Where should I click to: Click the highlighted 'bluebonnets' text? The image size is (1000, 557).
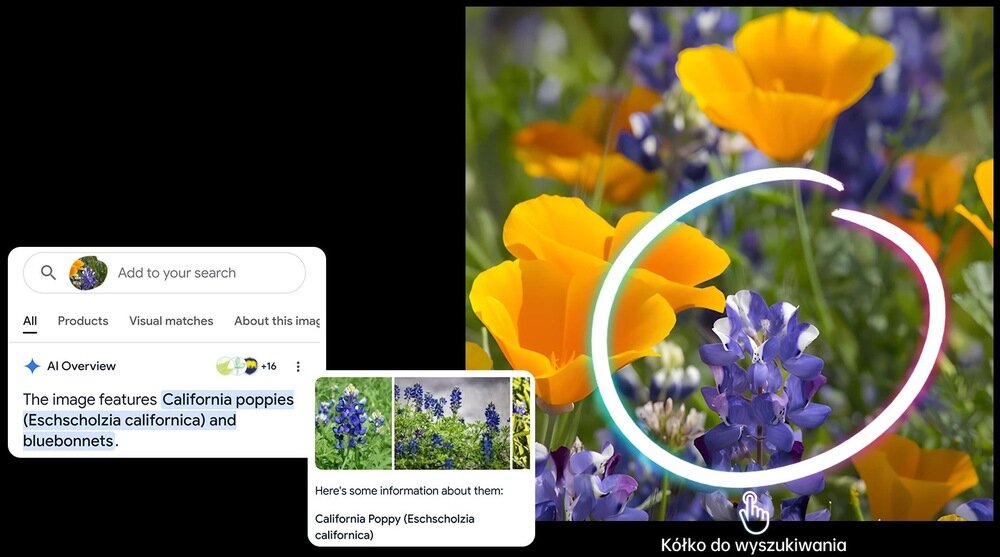69,441
